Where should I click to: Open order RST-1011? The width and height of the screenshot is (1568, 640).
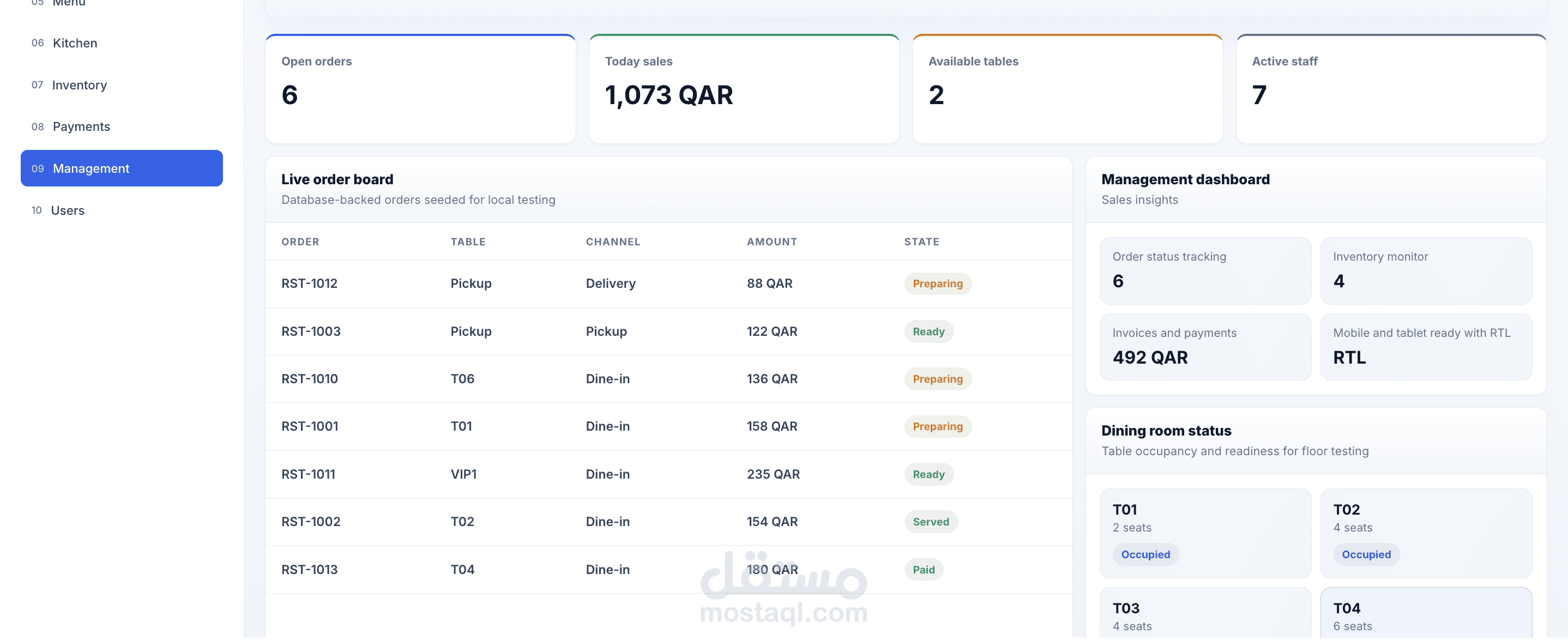tap(308, 474)
